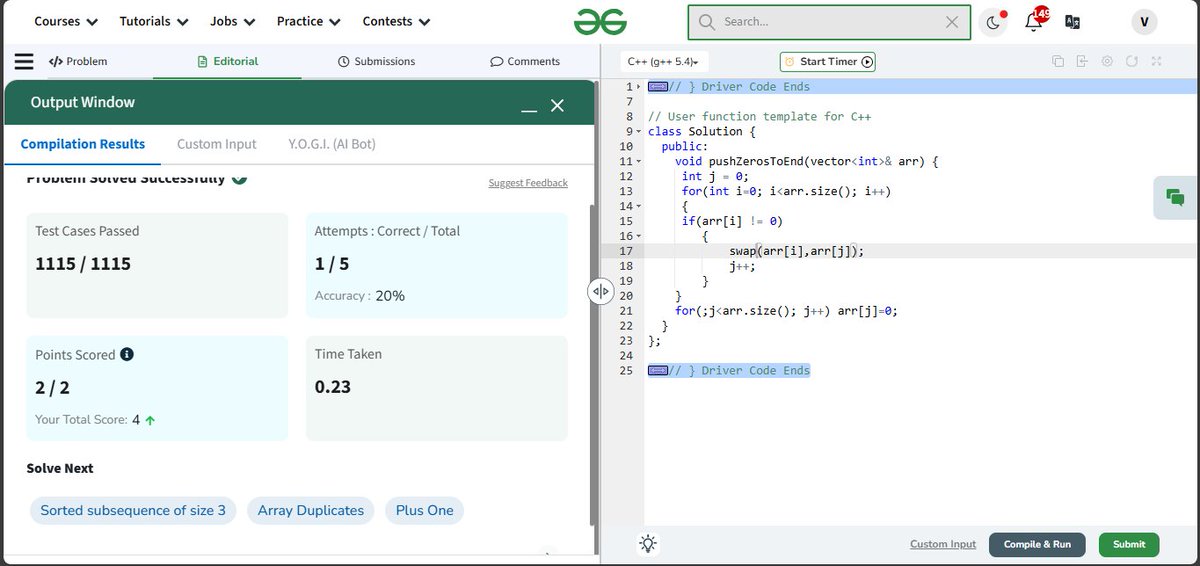Open the Y.O.G.I. (AI Bot) tab
Image resolution: width=1200 pixels, height=566 pixels.
tap(332, 144)
